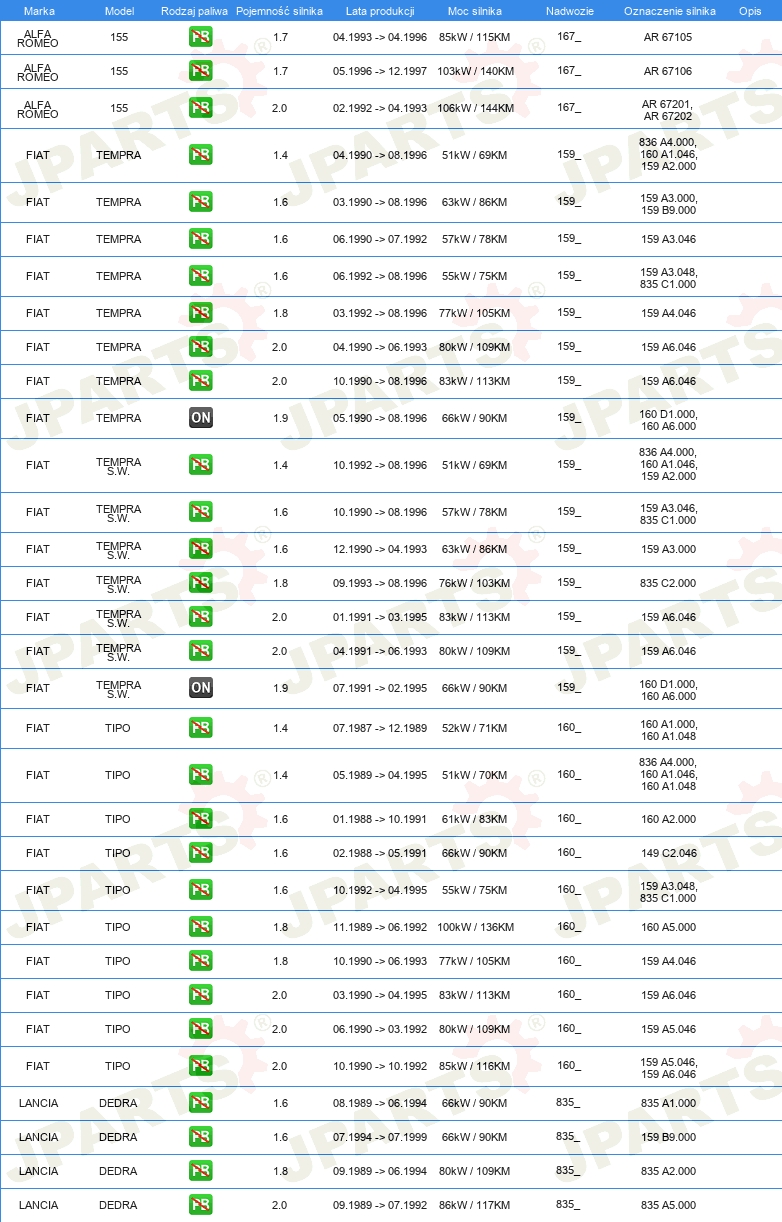Click petrol icon in Lancia Dedra 835 A1.000 row
Viewport: 782px width, 1222px height.
click(201, 1103)
